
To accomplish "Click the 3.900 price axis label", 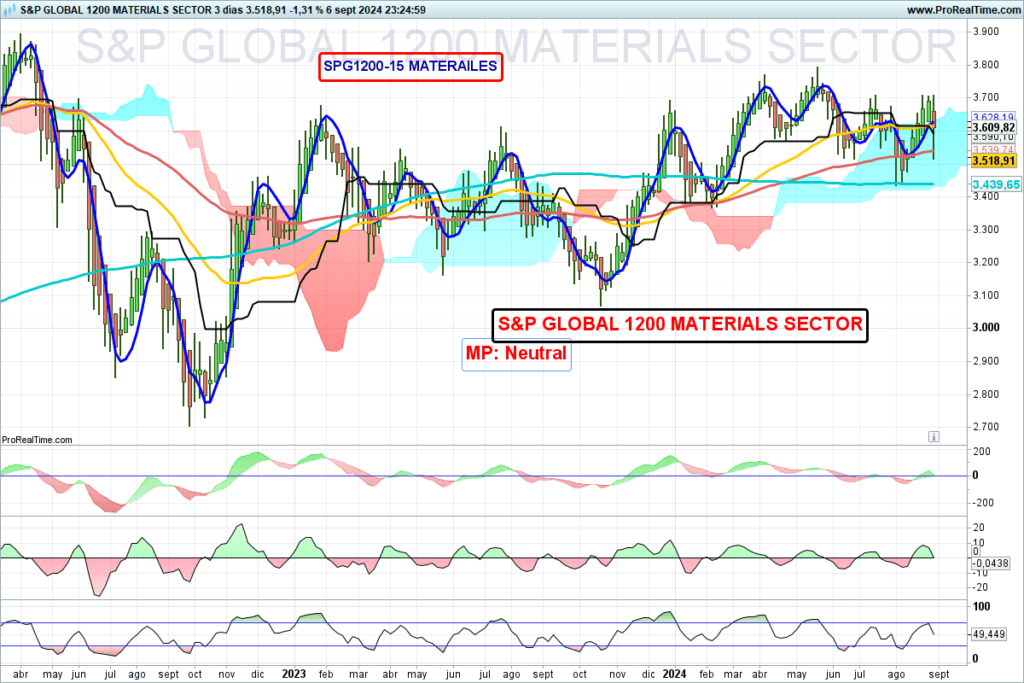I will tap(985, 31).
